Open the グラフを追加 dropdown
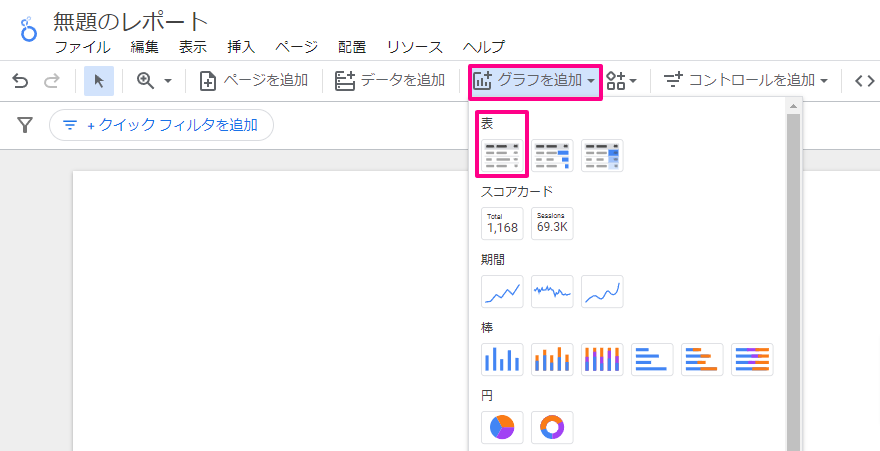 (534, 81)
